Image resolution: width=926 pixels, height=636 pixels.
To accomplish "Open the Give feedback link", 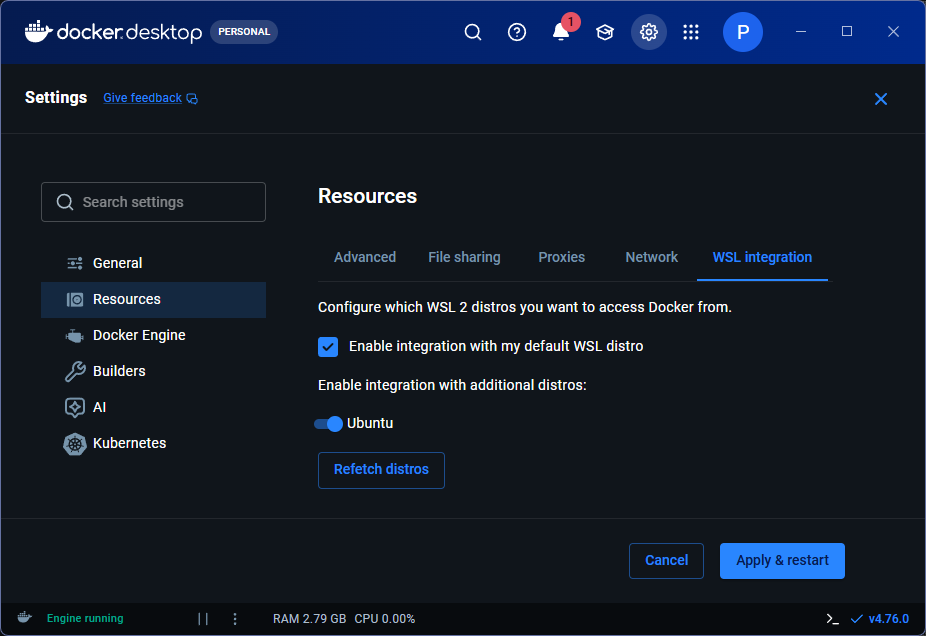I will (142, 98).
